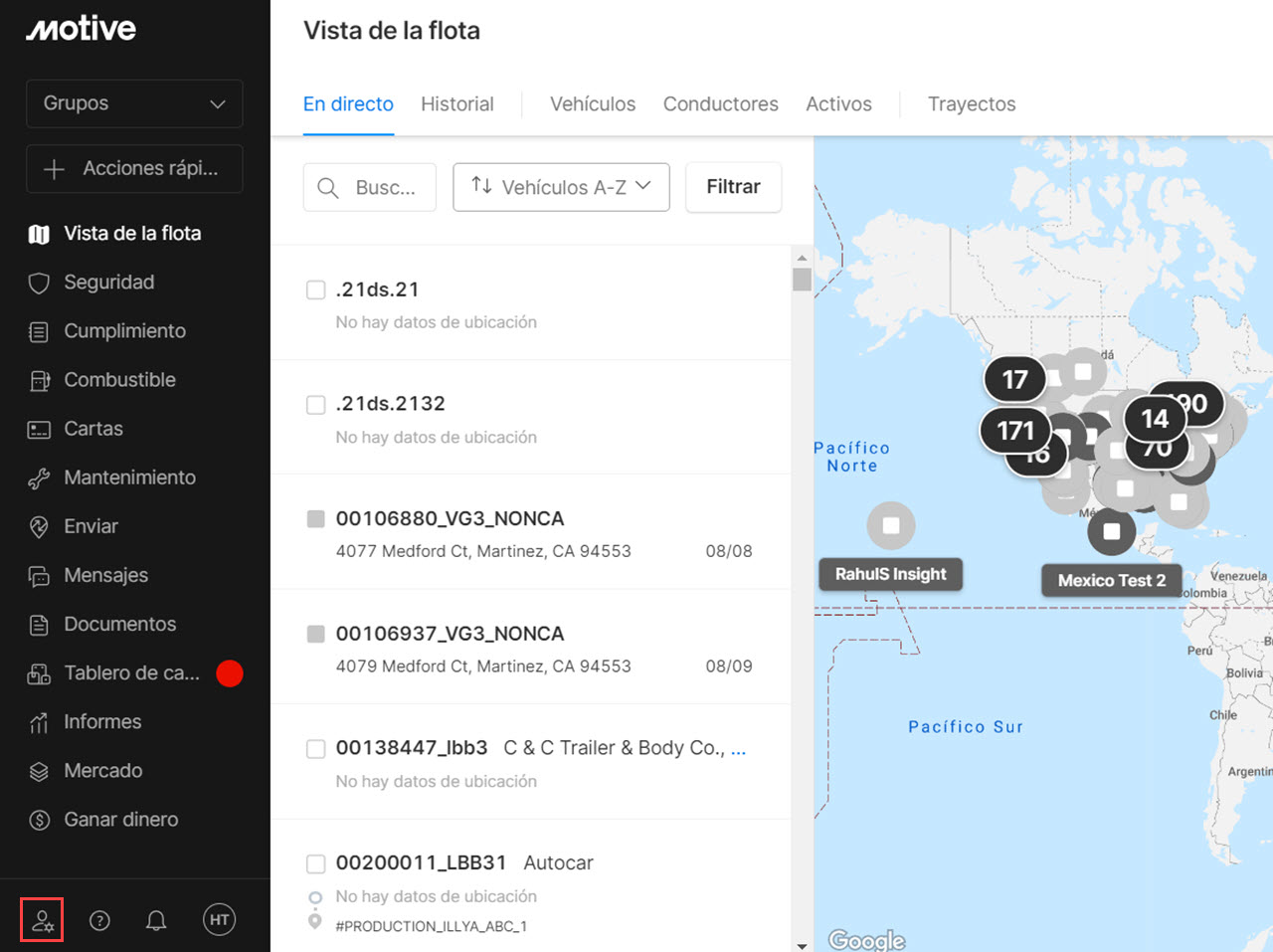Click the Cumplimiento list icon
The image size is (1273, 952).
pos(39,331)
